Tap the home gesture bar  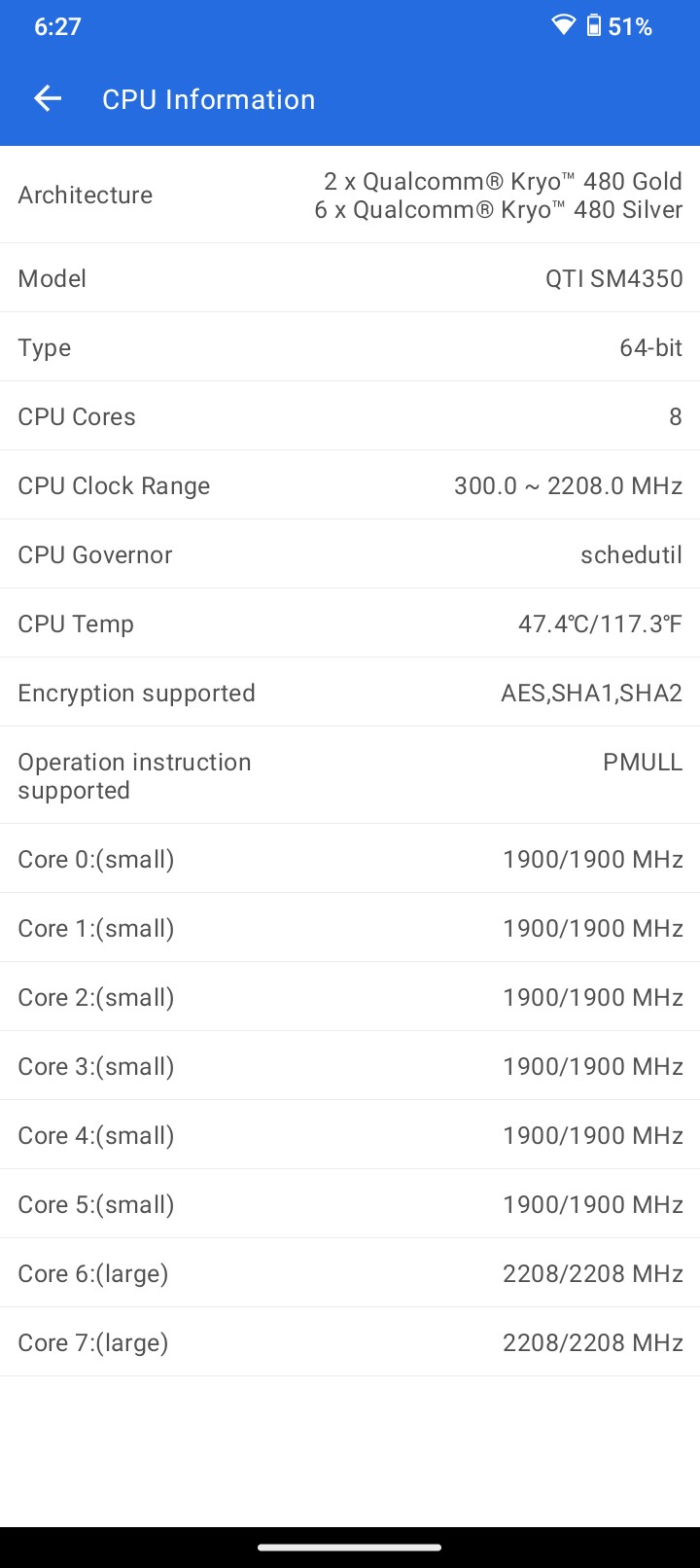[350, 1547]
